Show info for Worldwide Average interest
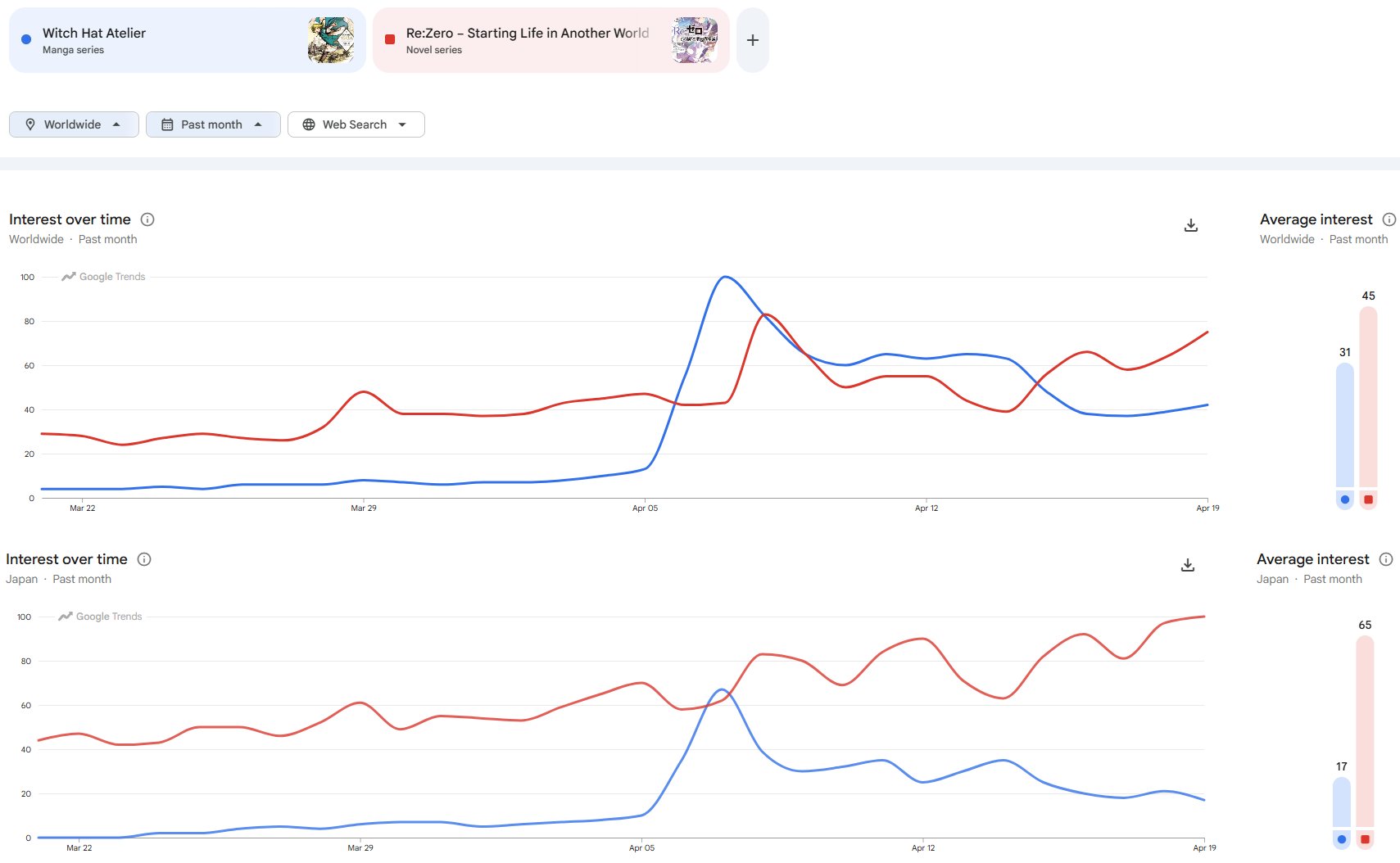Image resolution: width=1400 pixels, height=863 pixels. pyautogui.click(x=1389, y=219)
